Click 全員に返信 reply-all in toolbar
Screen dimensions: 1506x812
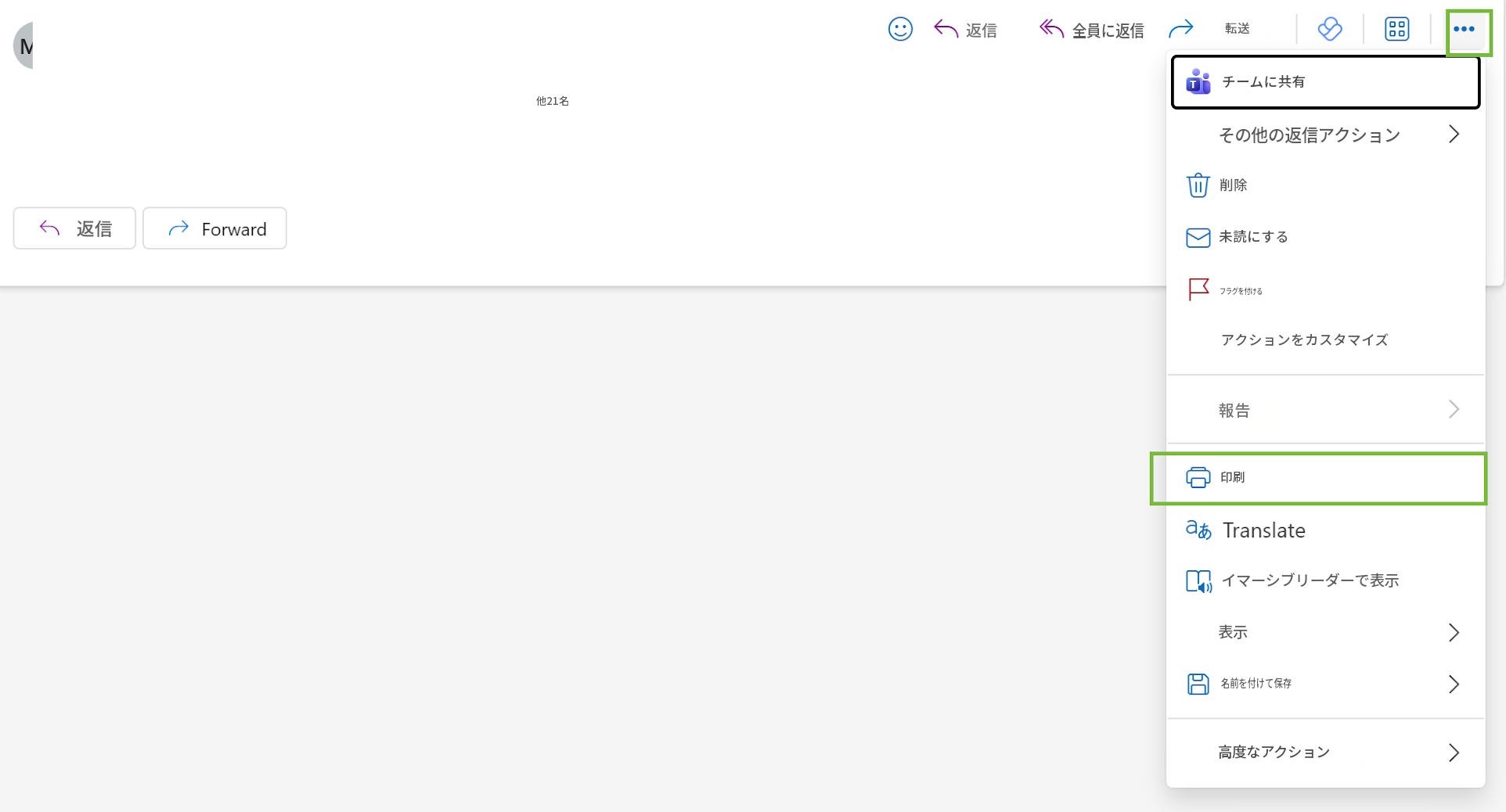click(1091, 30)
